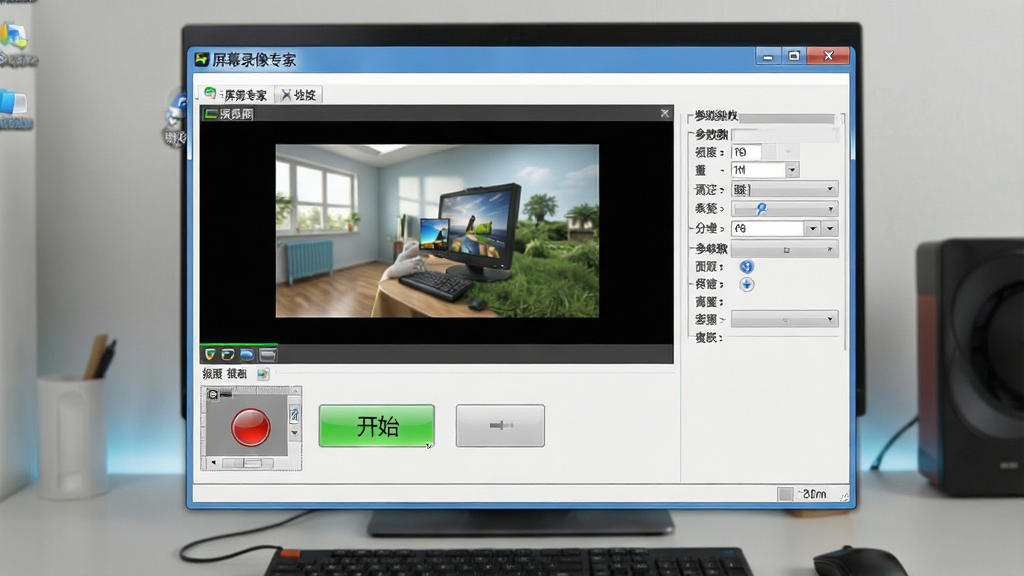Click the small icon above the record panel's down arrow
This screenshot has height=576, width=1024.
295,415
